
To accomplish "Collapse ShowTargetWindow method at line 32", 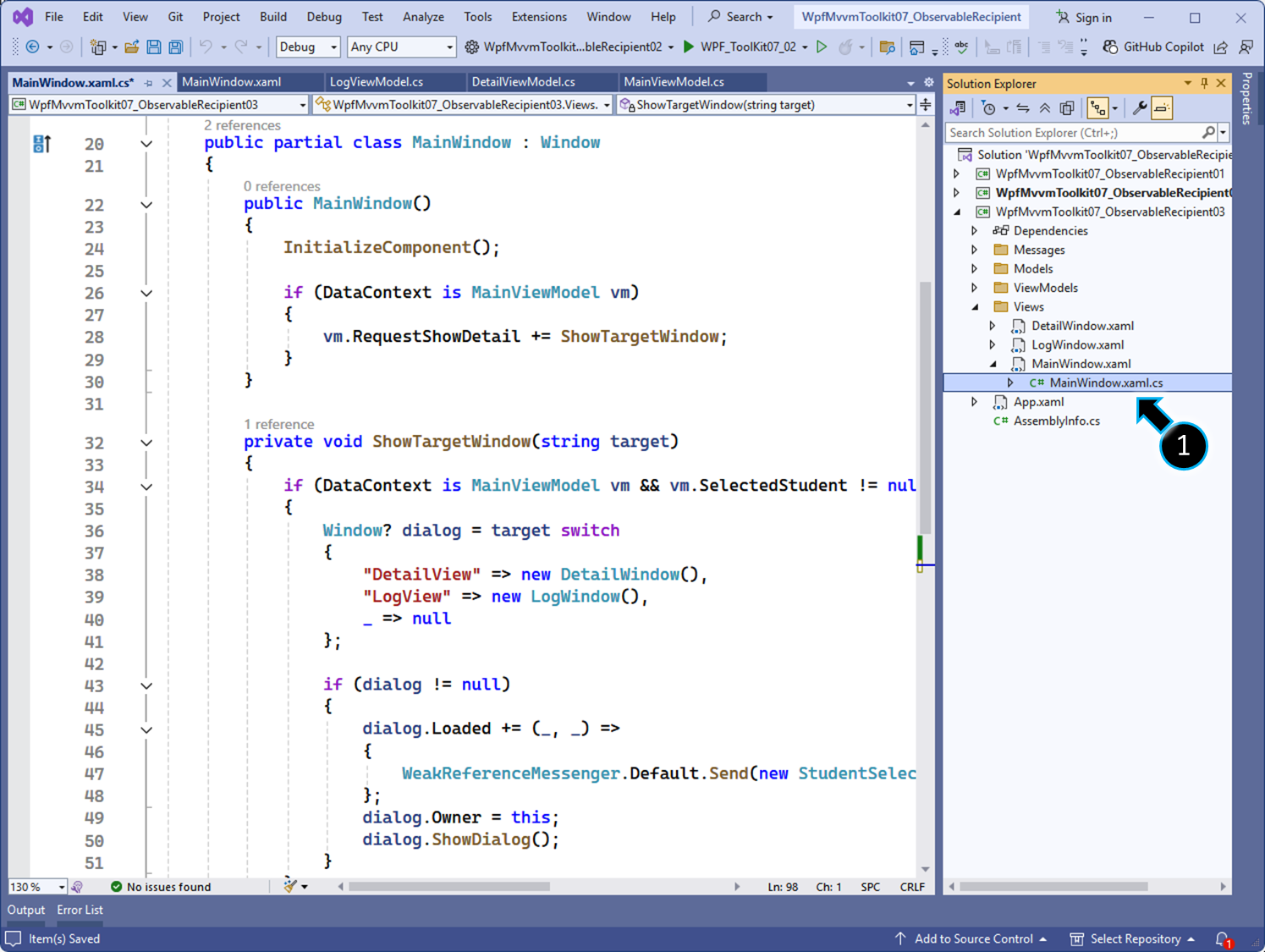I will coord(146,443).
